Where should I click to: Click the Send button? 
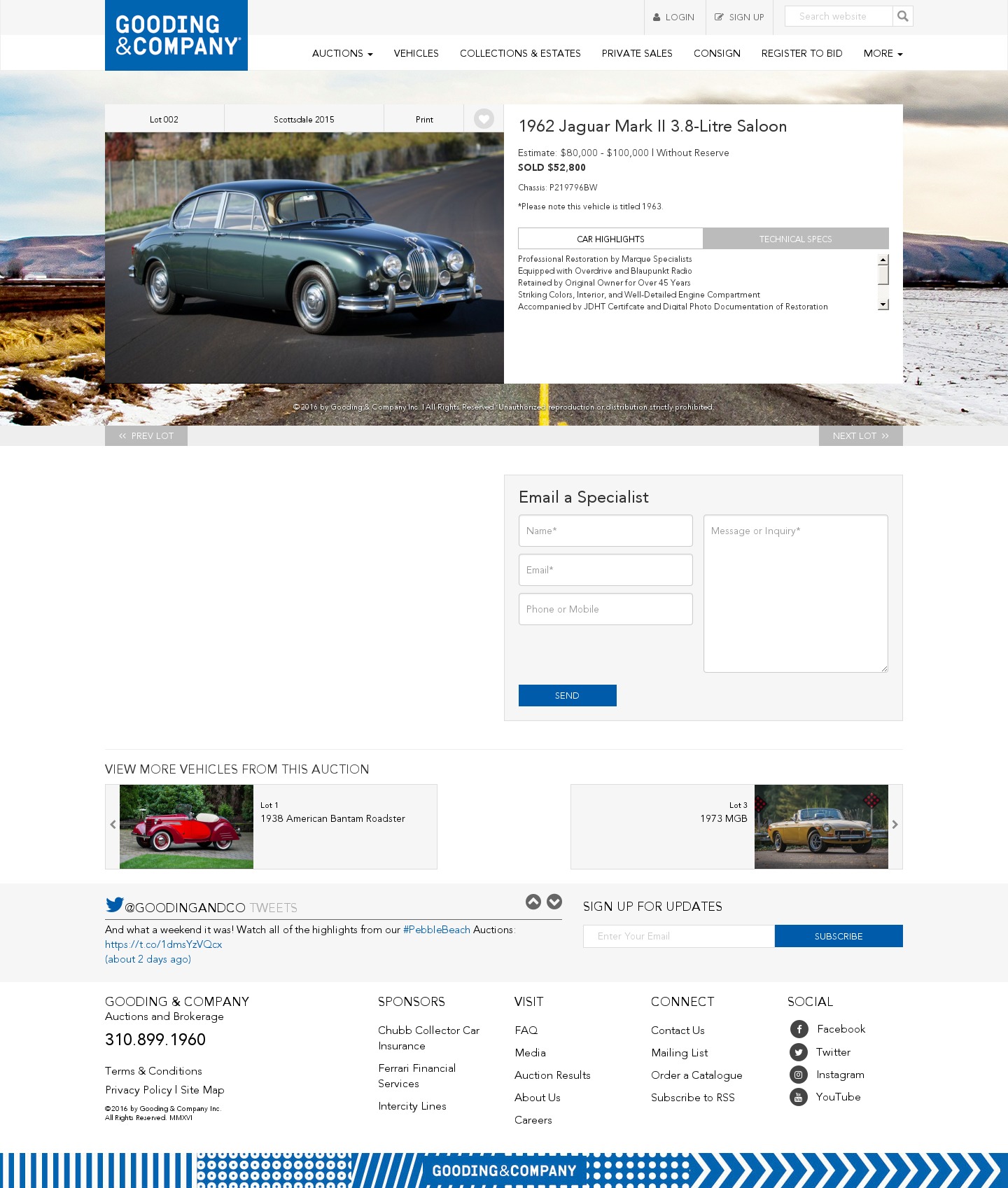(568, 695)
